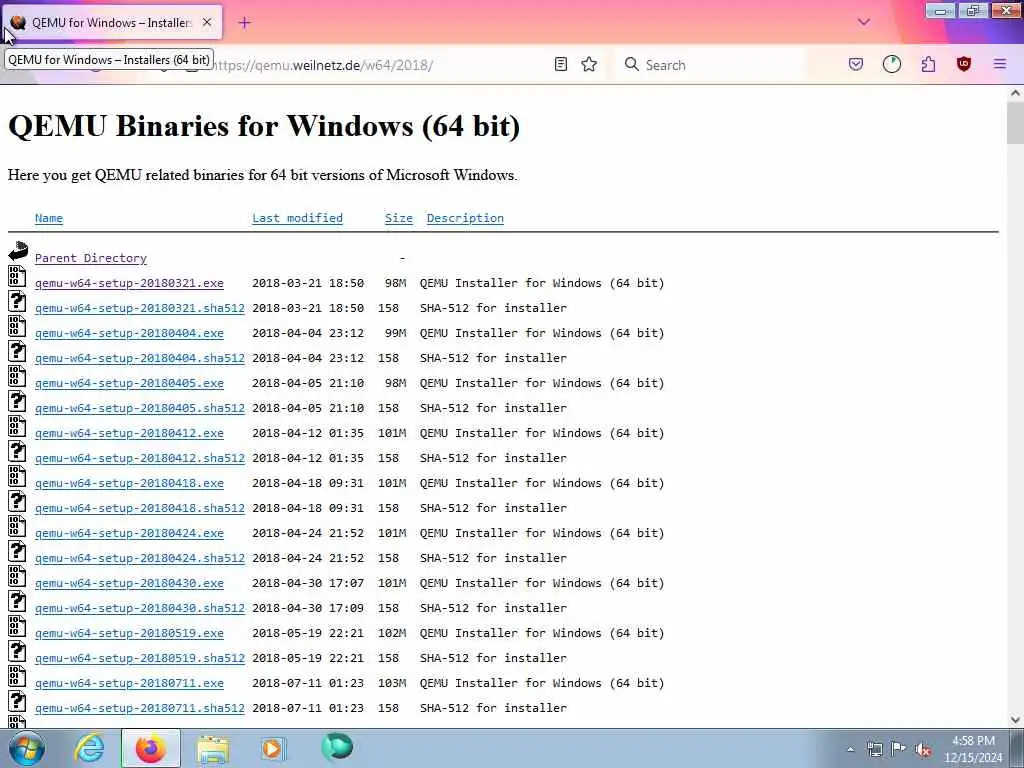
Task: Click binary file icon beside 20180711.exe
Action: click(18, 676)
